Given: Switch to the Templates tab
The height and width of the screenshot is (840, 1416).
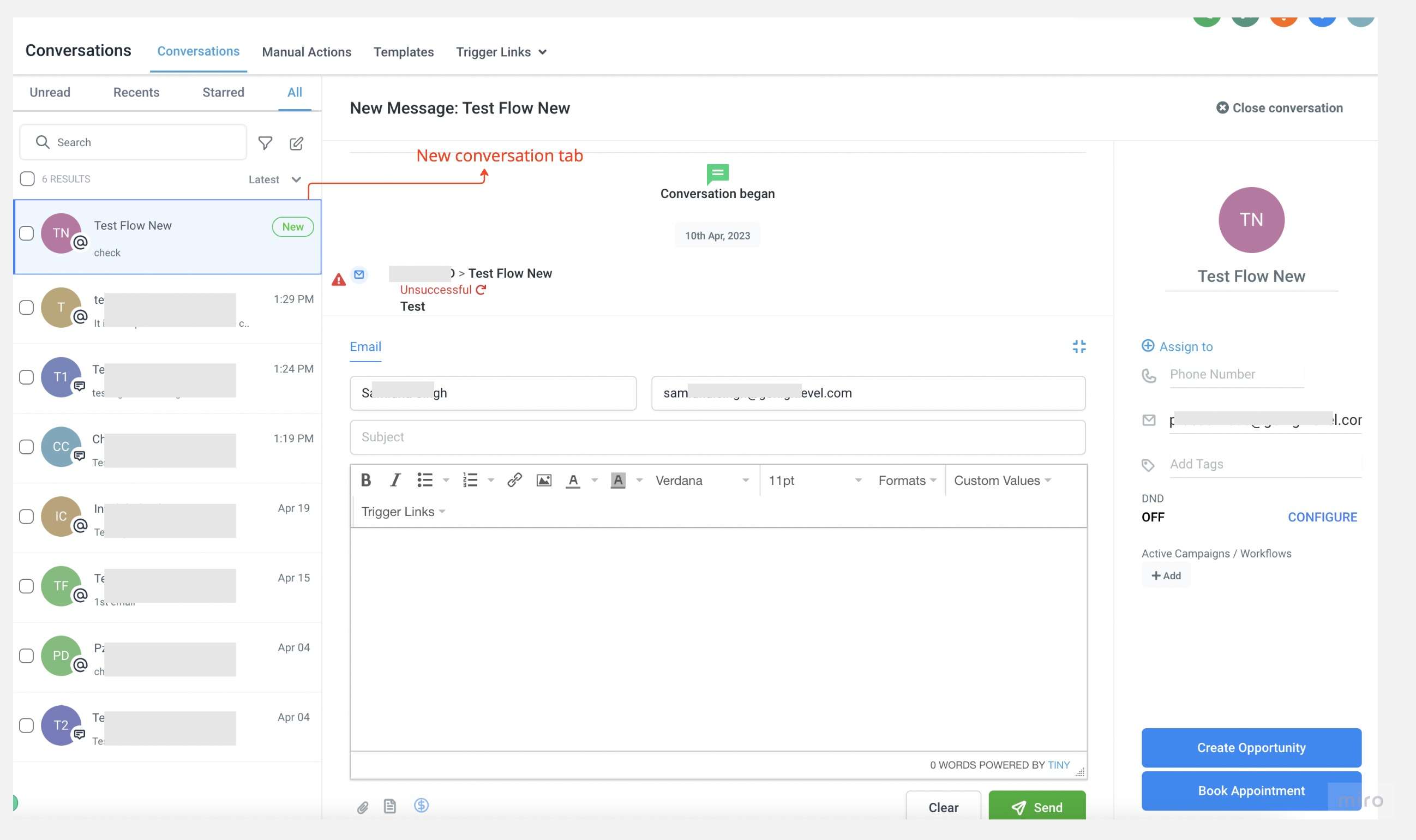Looking at the screenshot, I should (403, 51).
